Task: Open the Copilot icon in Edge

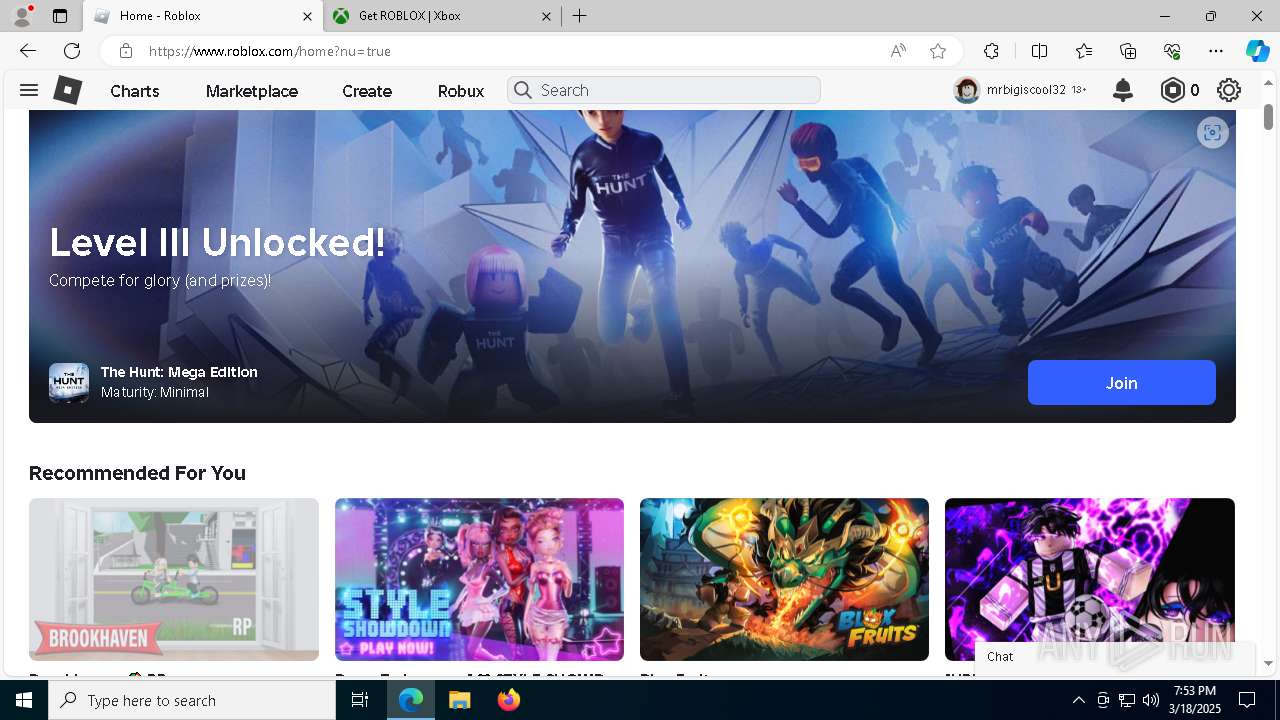Action: 1257,51
